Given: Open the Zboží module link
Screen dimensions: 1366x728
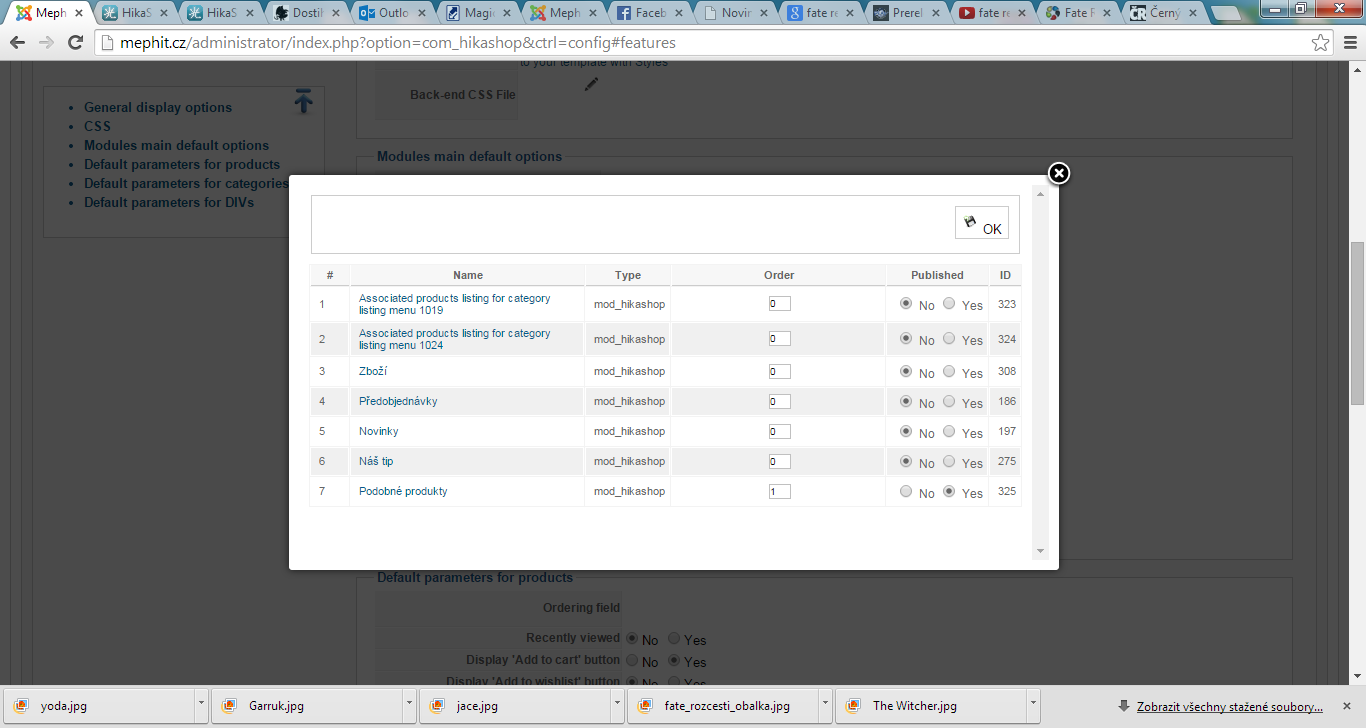Looking at the screenshot, I should coord(373,371).
